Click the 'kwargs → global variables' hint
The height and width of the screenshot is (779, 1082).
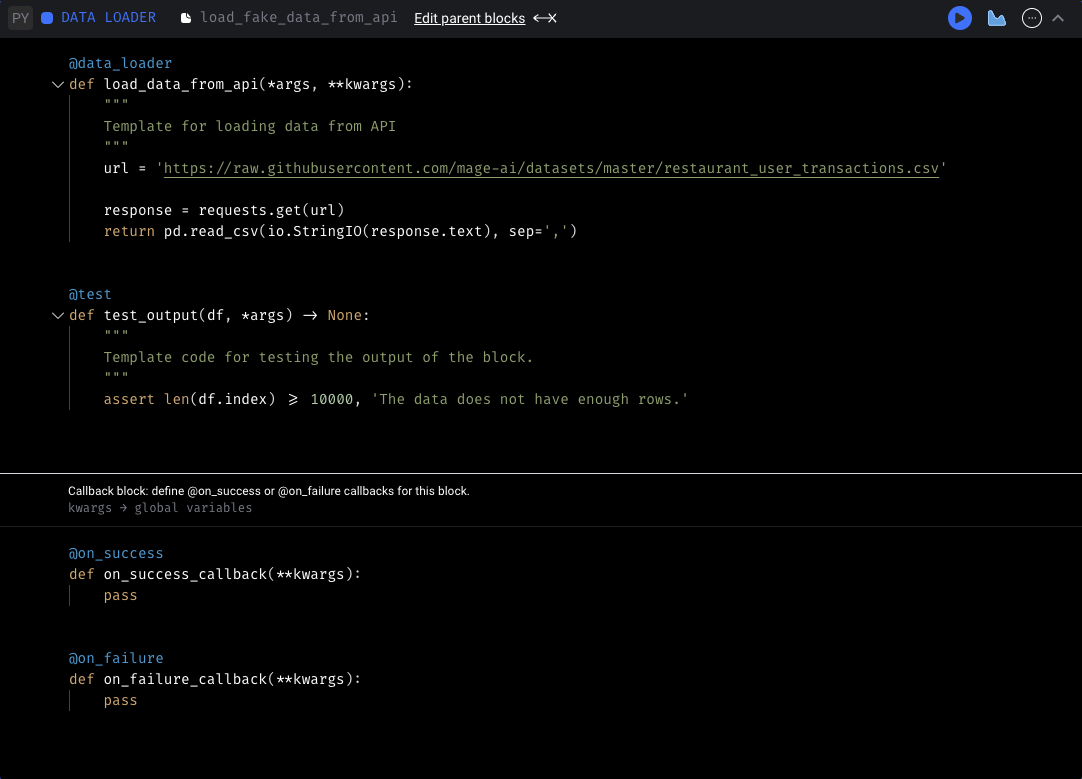click(x=160, y=508)
